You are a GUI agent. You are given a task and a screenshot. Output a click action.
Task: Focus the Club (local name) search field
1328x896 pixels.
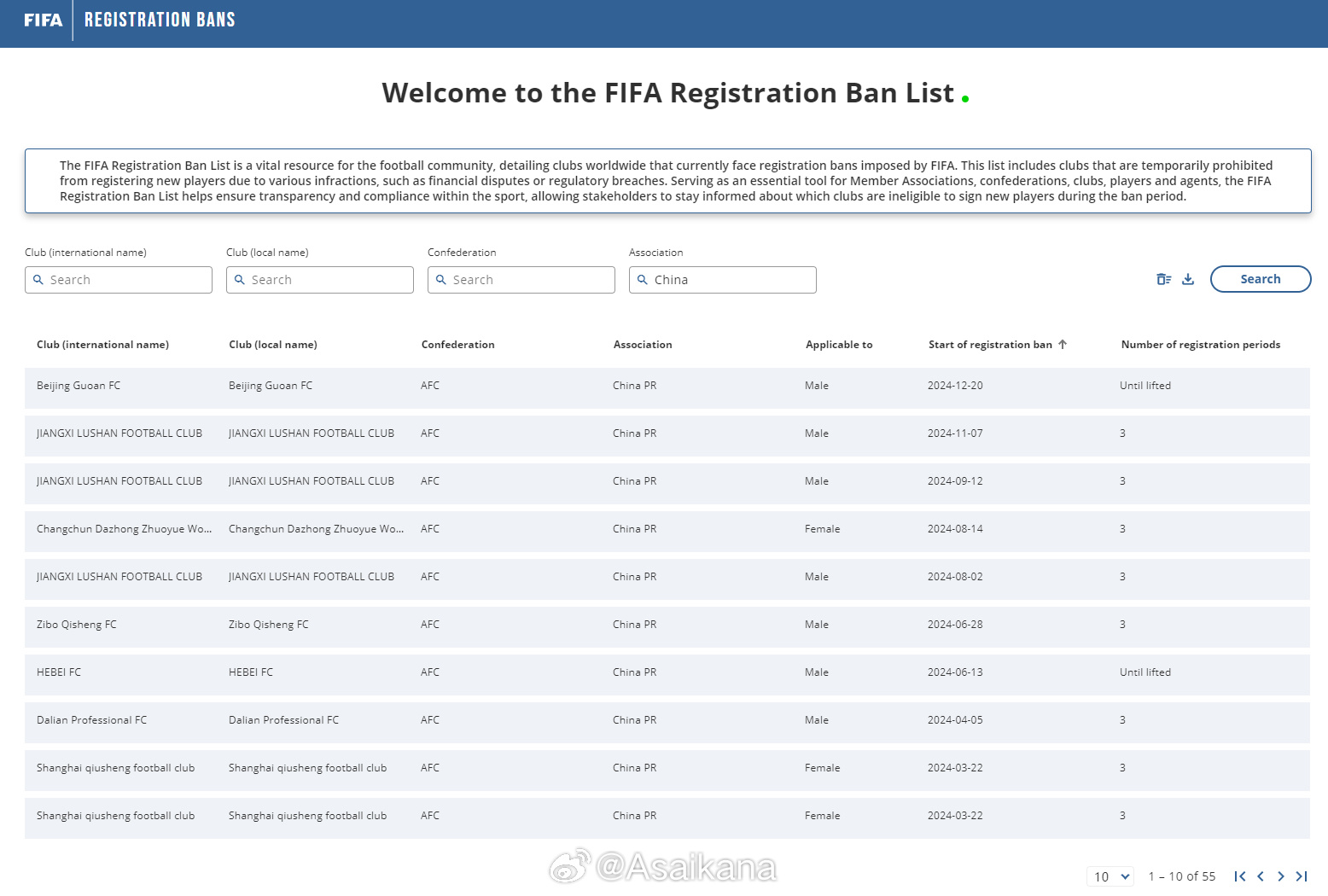click(320, 280)
